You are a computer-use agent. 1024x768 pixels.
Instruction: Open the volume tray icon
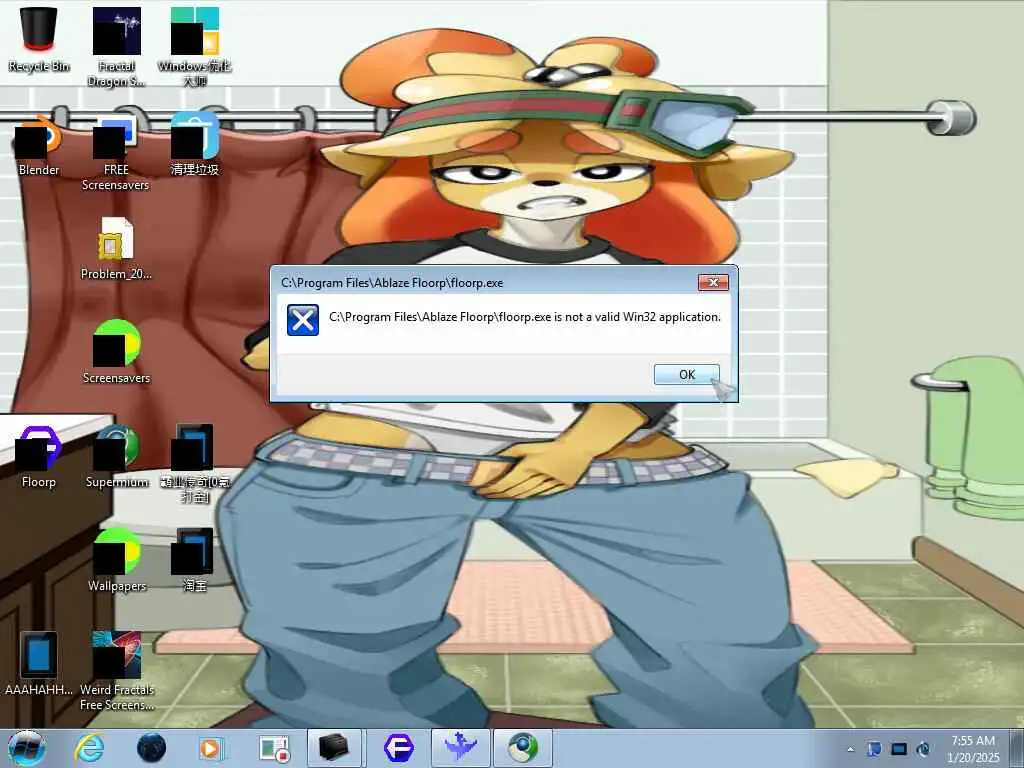click(923, 749)
